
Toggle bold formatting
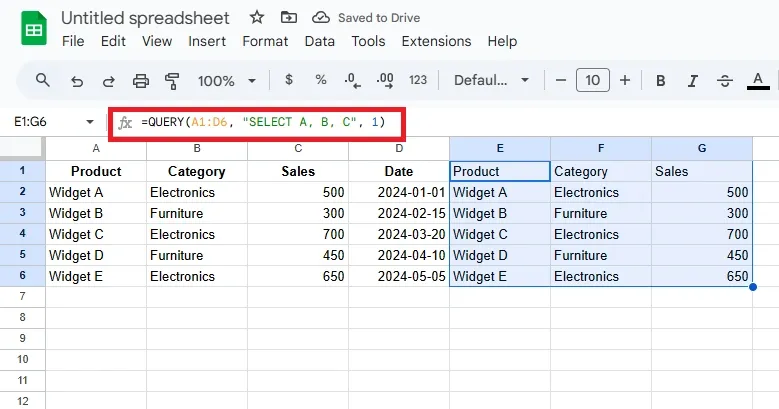click(660, 80)
